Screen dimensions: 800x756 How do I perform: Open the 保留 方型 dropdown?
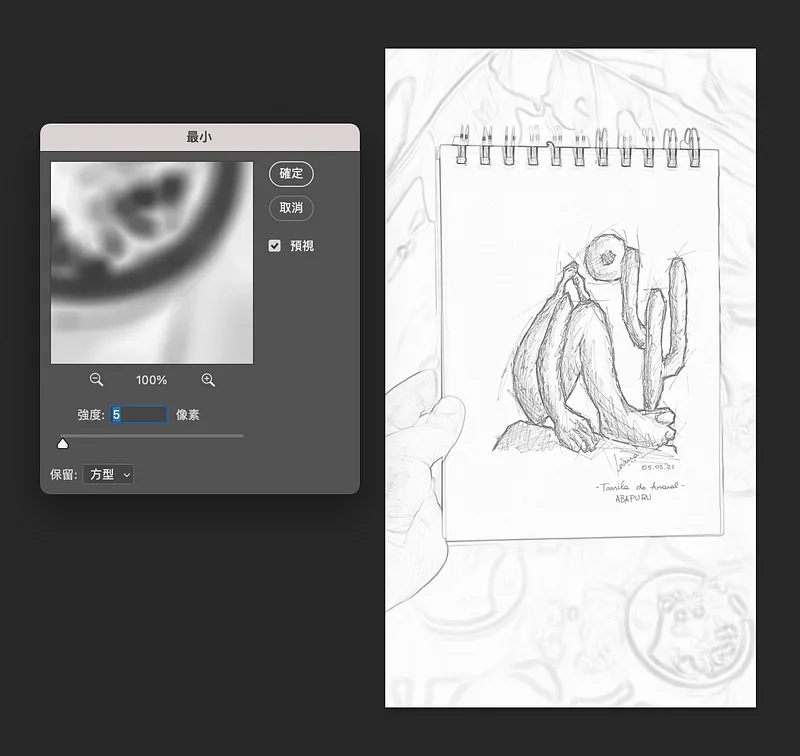tap(109, 474)
